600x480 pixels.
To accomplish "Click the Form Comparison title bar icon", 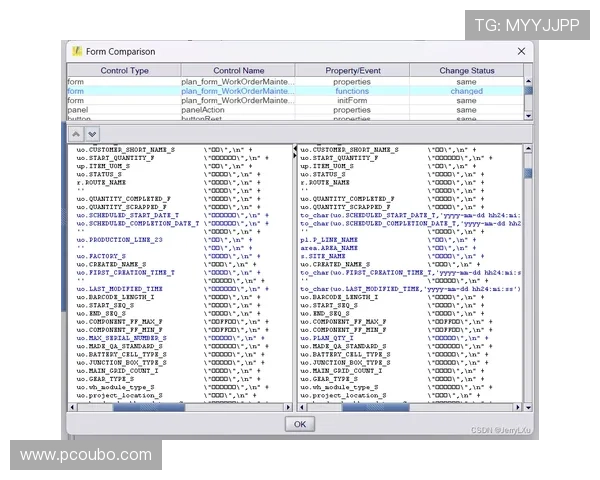I will point(77,51).
